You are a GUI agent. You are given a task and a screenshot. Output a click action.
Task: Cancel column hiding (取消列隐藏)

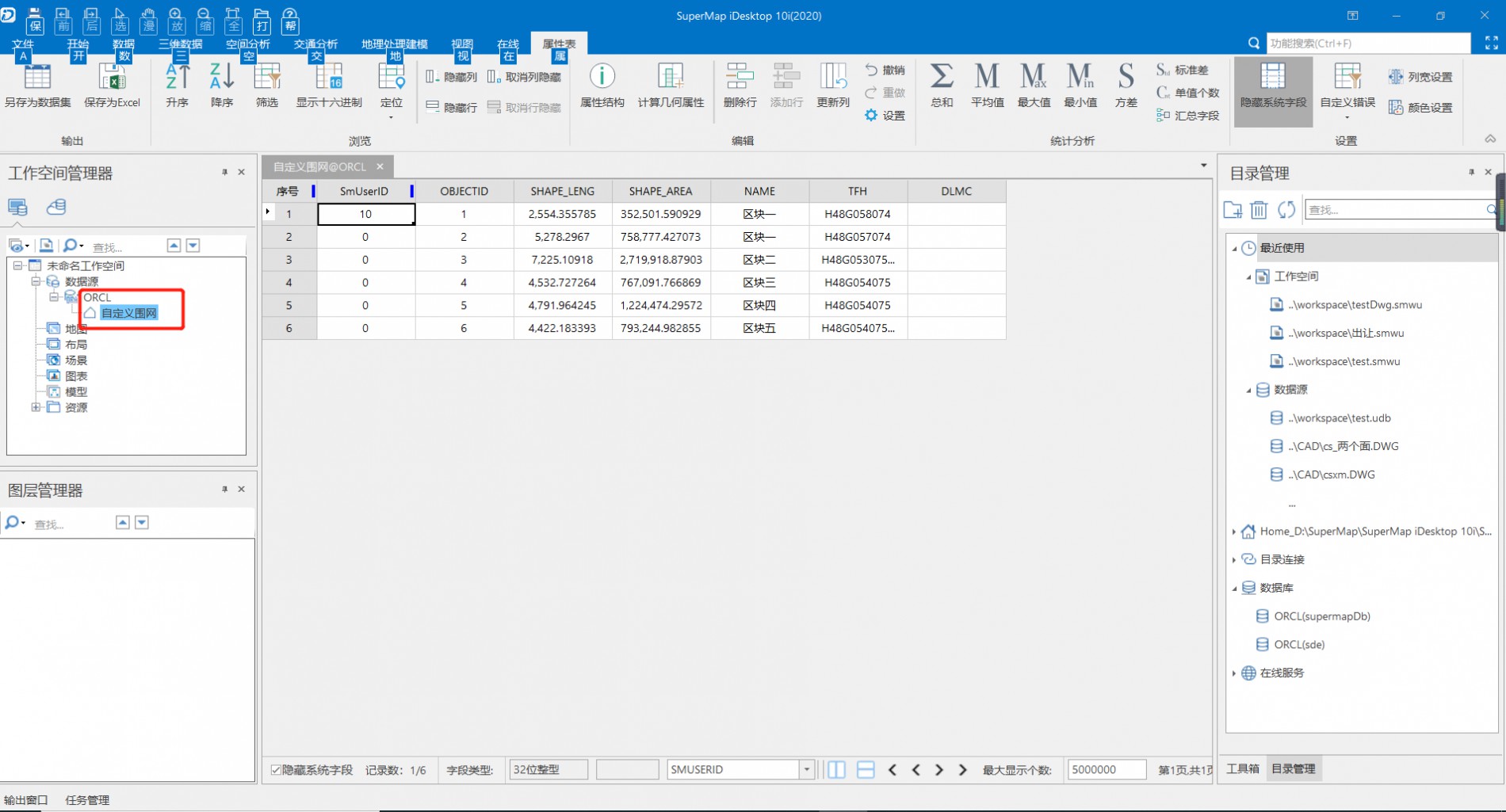point(524,77)
